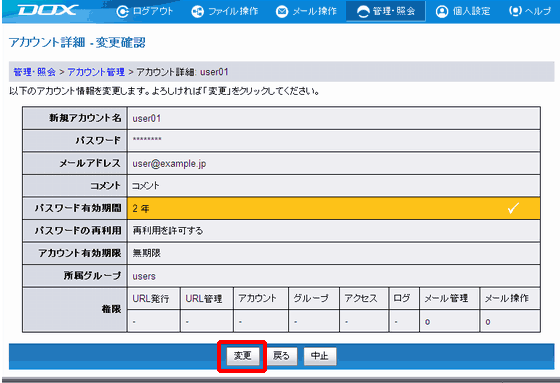This screenshot has height=383, width=560.
Task: Click the メール管理 permission header
Action: pos(446,298)
